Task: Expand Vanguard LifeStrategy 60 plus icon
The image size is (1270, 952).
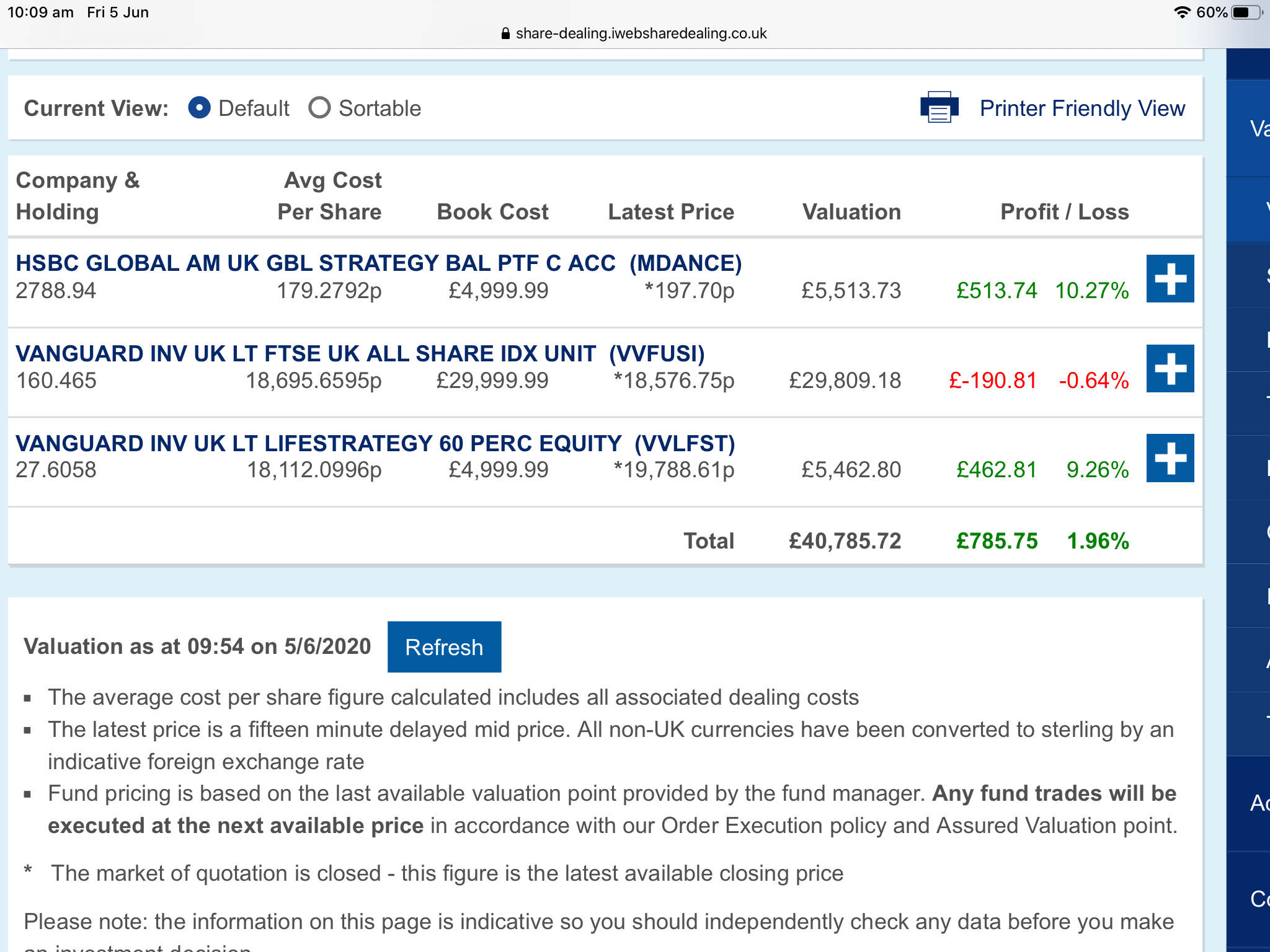Action: (1170, 458)
